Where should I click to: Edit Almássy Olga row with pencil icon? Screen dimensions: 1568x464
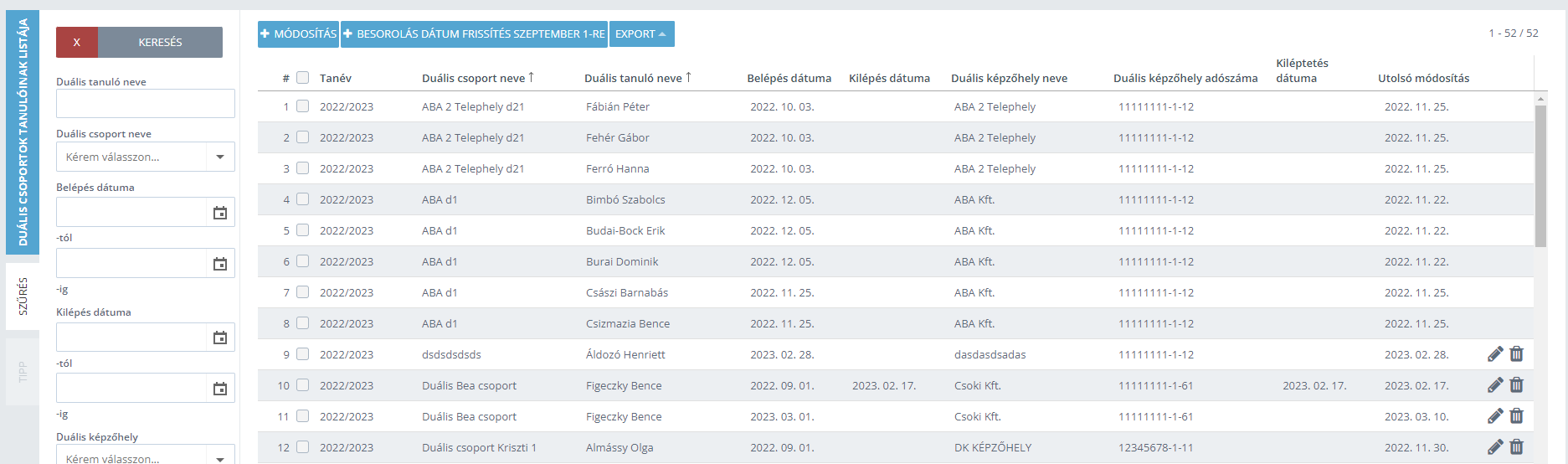[x=1495, y=447]
